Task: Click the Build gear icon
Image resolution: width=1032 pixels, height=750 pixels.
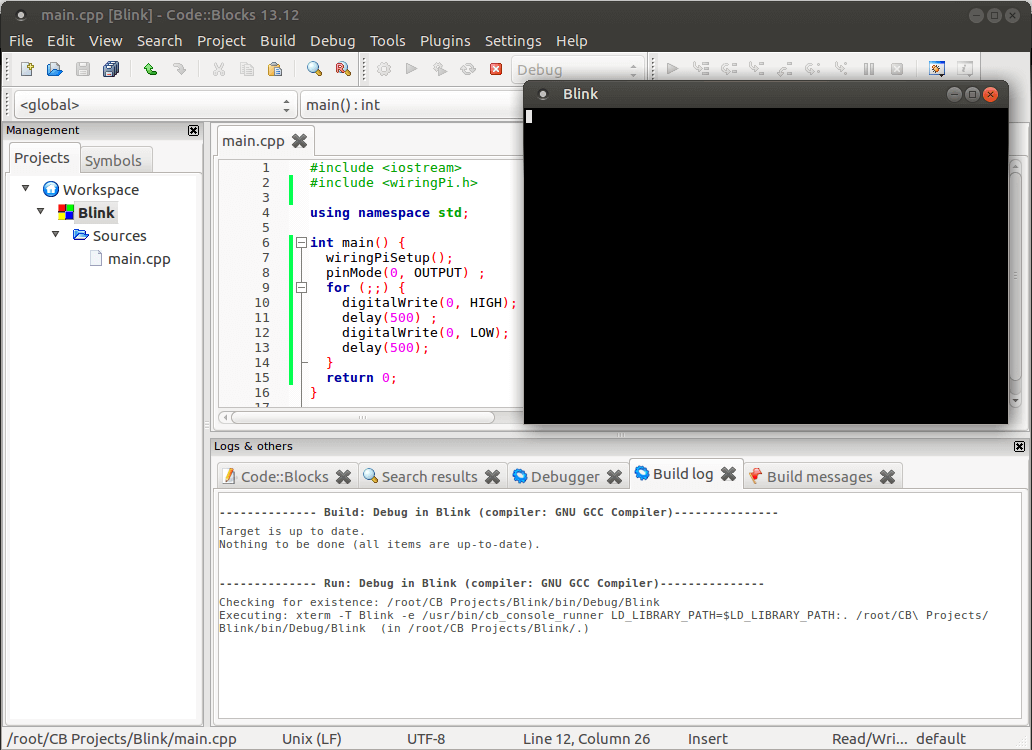Action: [x=384, y=69]
